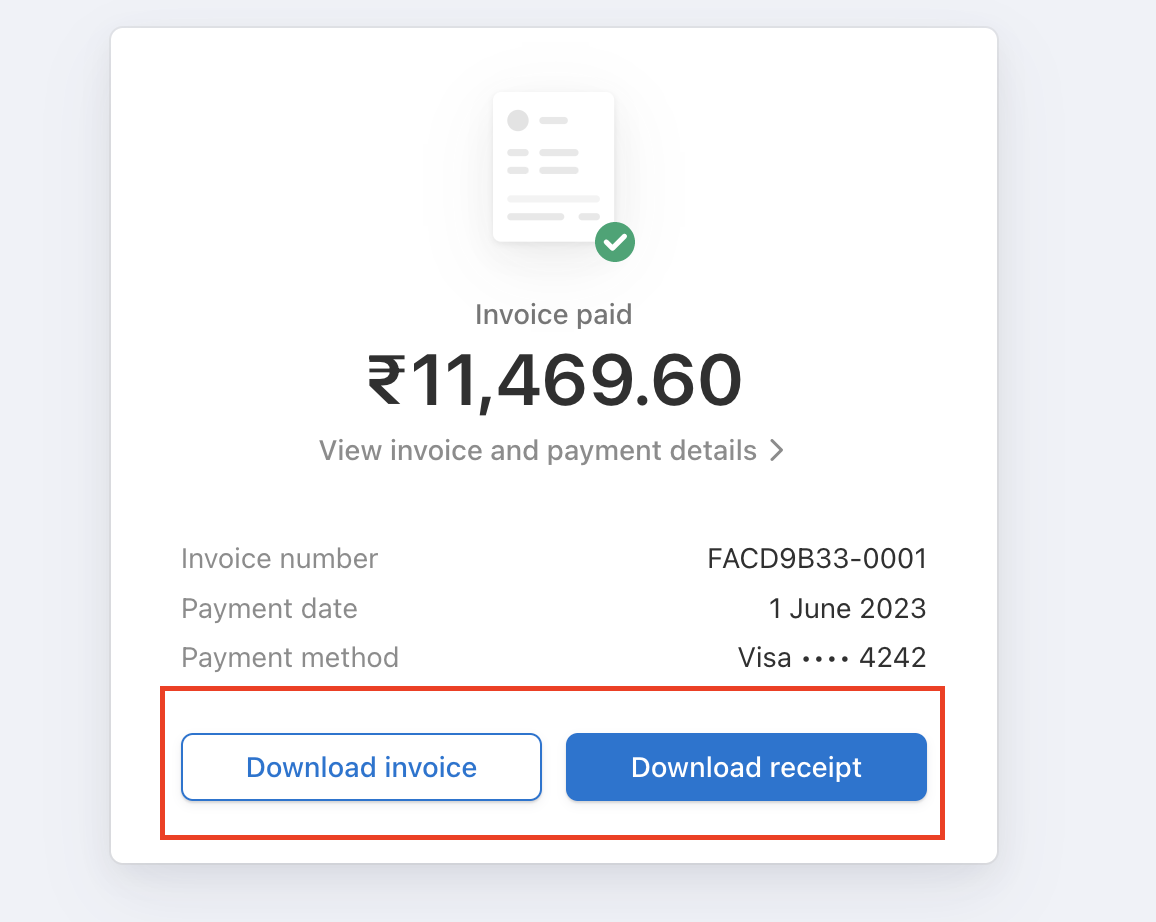Click the Invoice paid status text
The width and height of the screenshot is (1156, 922).
[554, 315]
